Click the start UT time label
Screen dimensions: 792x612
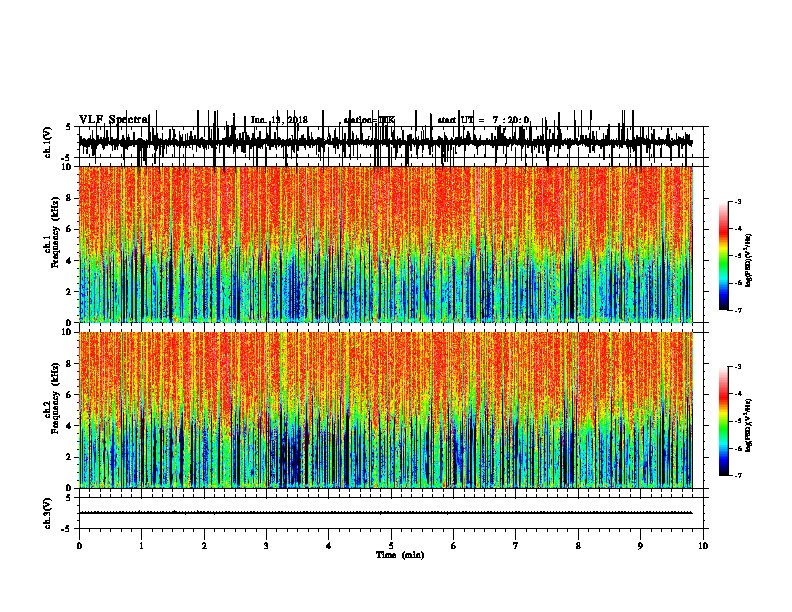pyautogui.click(x=483, y=120)
